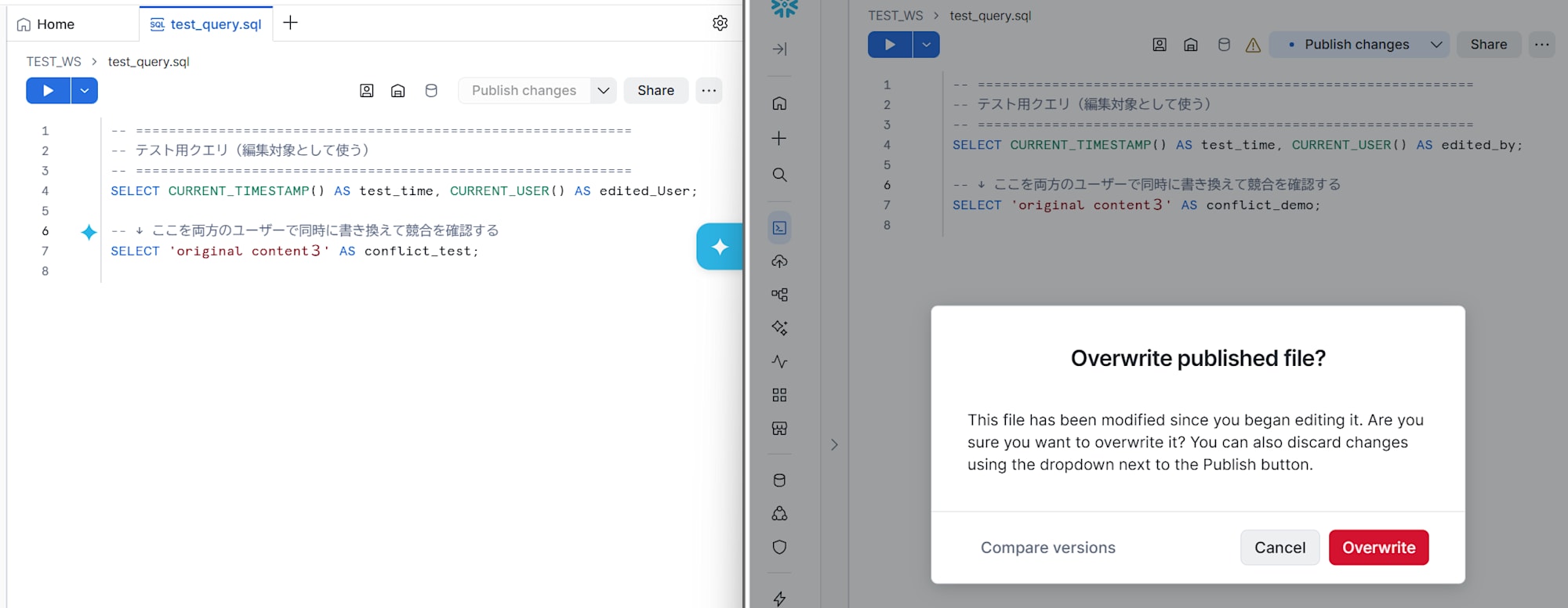1568x608 pixels.
Task: Open settings gear in left window
Action: [x=720, y=24]
